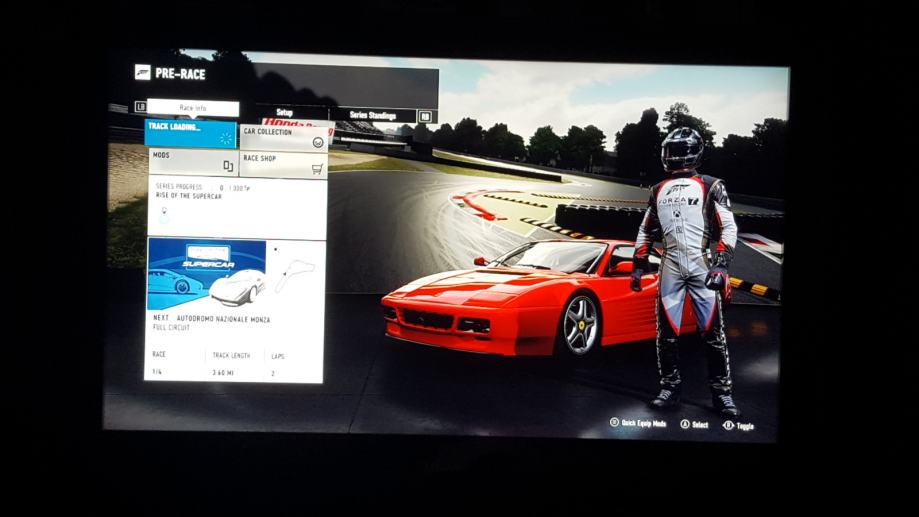Click the Forza logo beside PRE-RACE
This screenshot has width=919, height=517.
tap(142, 72)
